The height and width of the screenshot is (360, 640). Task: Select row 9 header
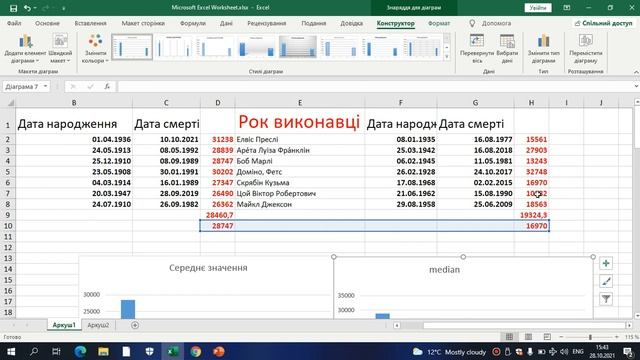coord(8,215)
